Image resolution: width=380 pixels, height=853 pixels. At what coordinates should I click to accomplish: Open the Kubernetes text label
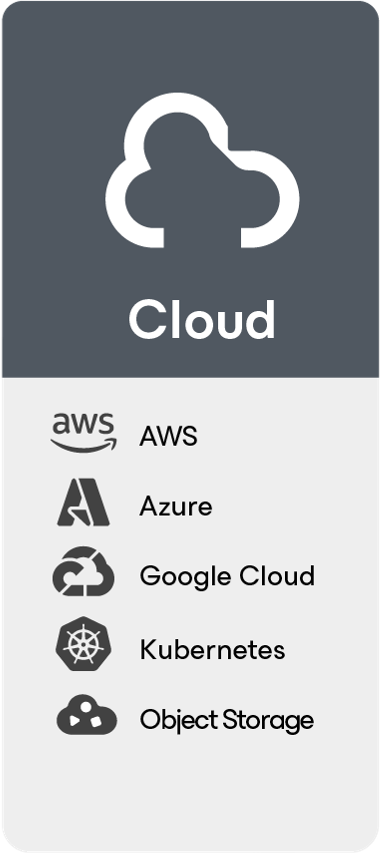[212, 650]
